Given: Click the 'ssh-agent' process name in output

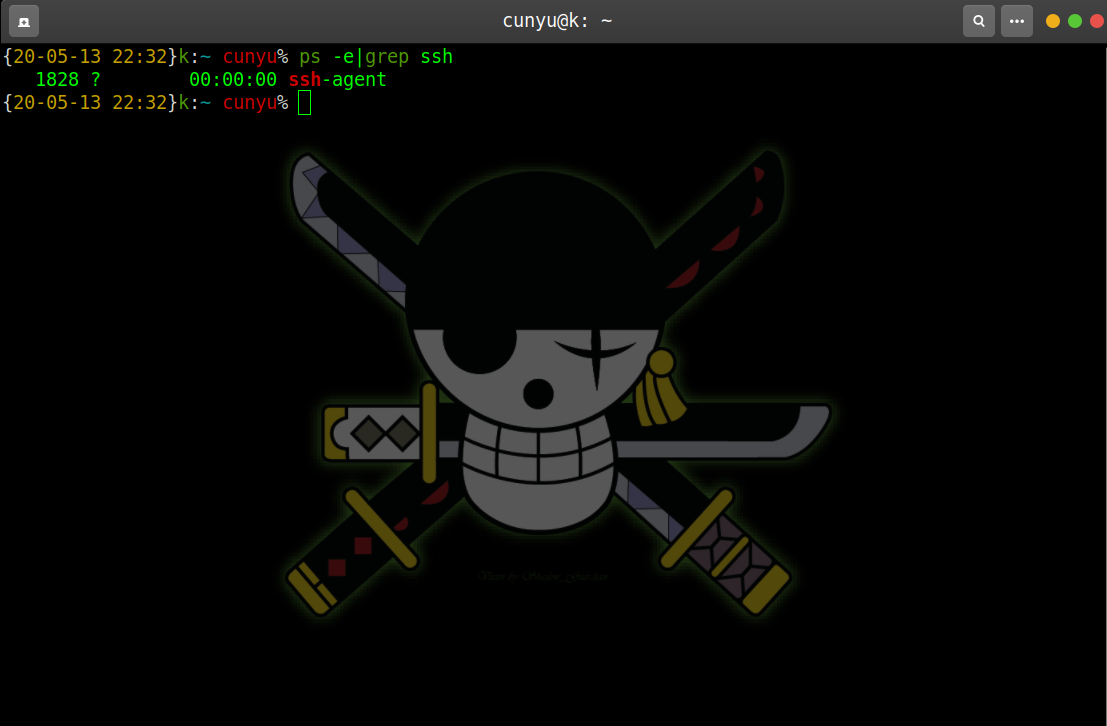Looking at the screenshot, I should [337, 80].
